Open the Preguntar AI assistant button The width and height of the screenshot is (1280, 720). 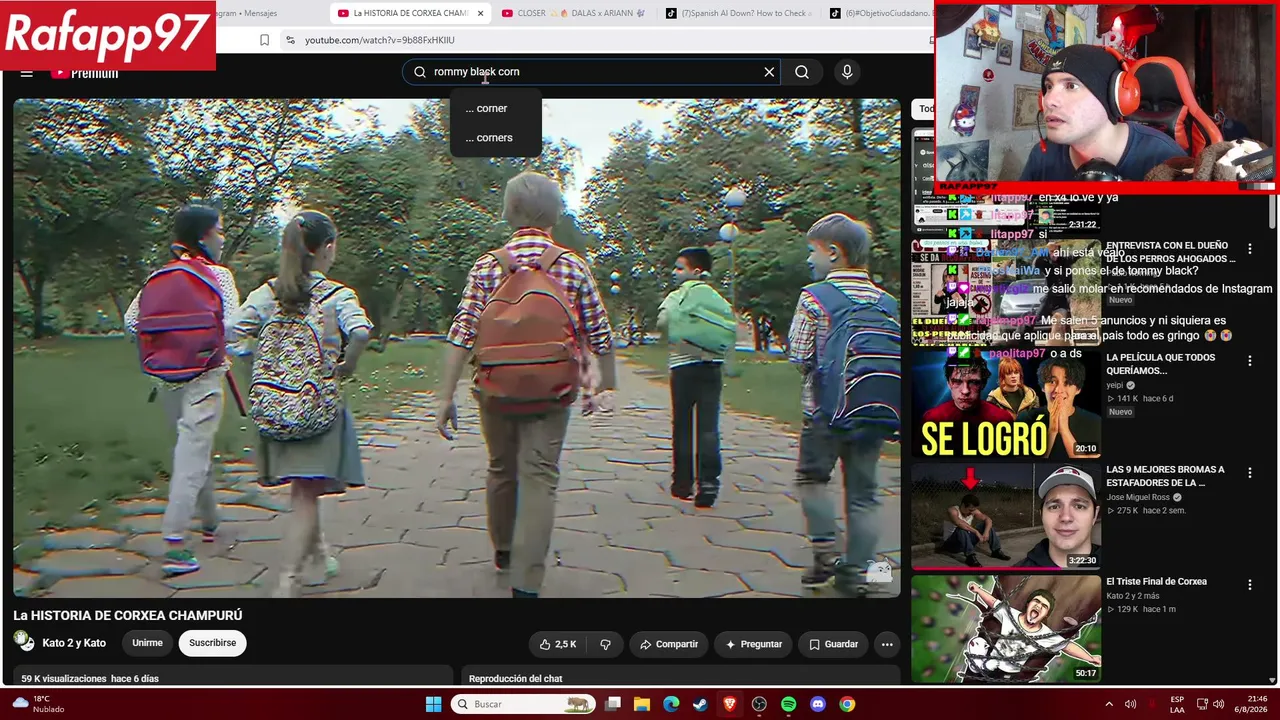(753, 644)
